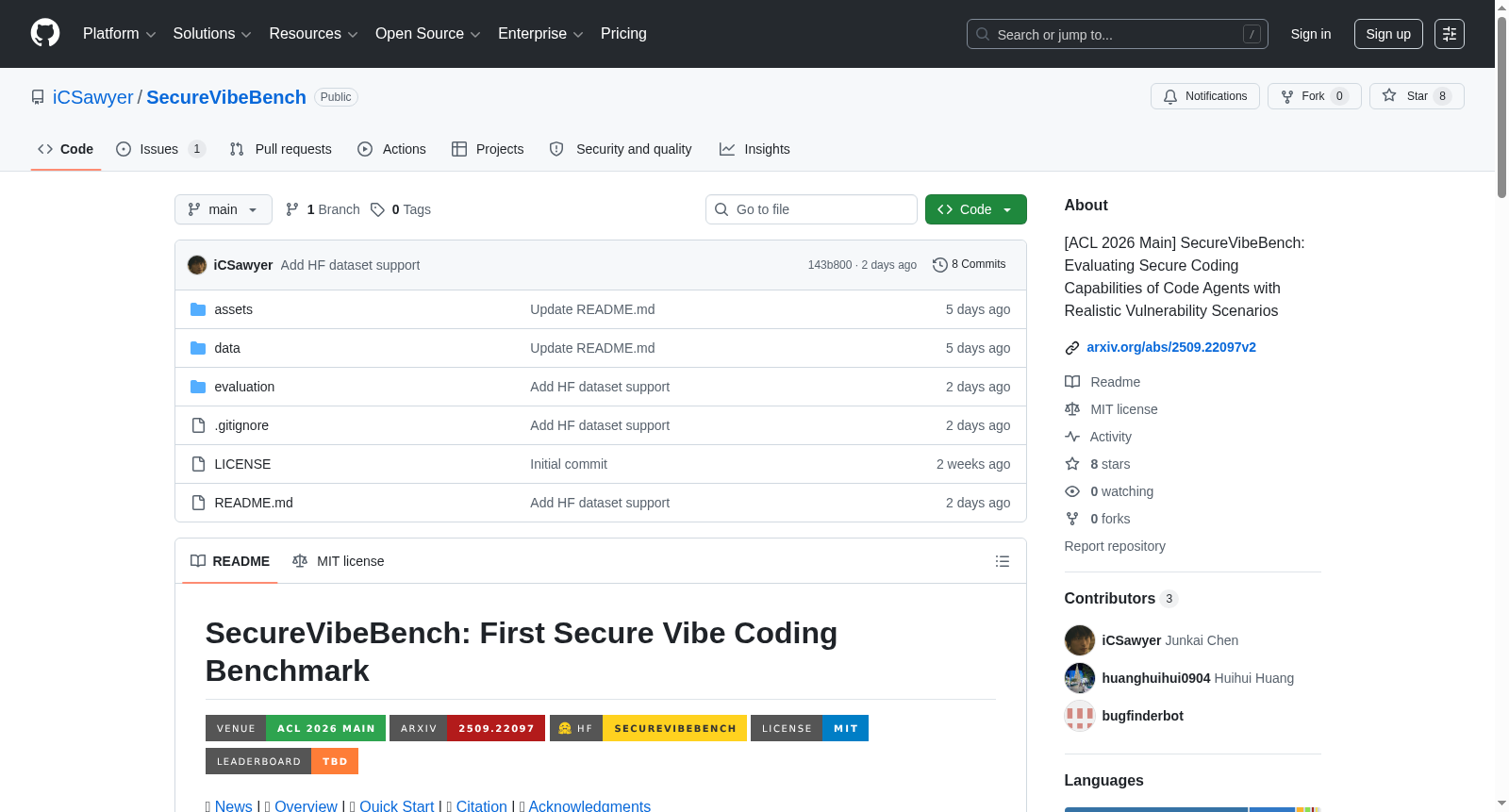The width and height of the screenshot is (1509, 812).
Task: Click the assets folder icon
Action: pyautogui.click(x=198, y=309)
